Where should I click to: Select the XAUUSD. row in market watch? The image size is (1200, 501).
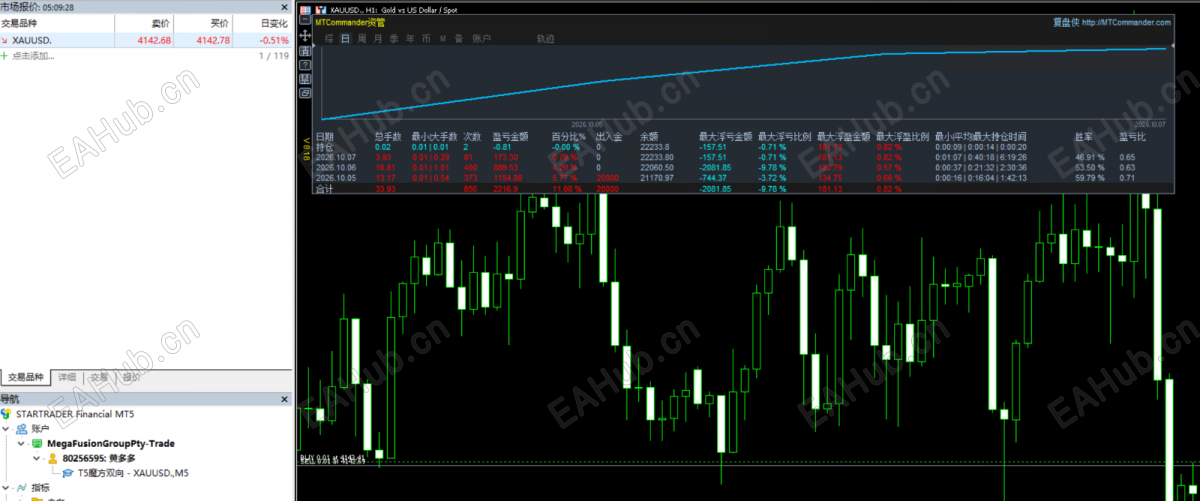click(x=146, y=40)
